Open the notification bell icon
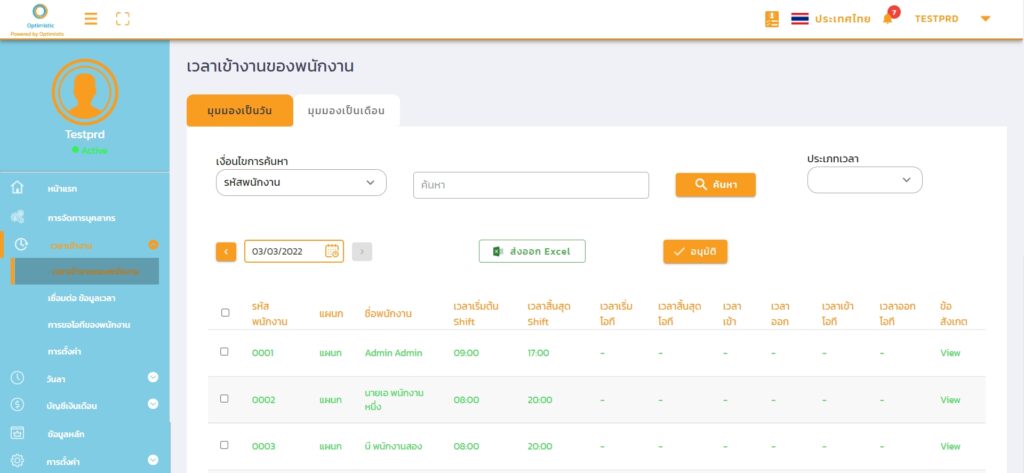This screenshot has width=1024, height=473. coord(887,18)
